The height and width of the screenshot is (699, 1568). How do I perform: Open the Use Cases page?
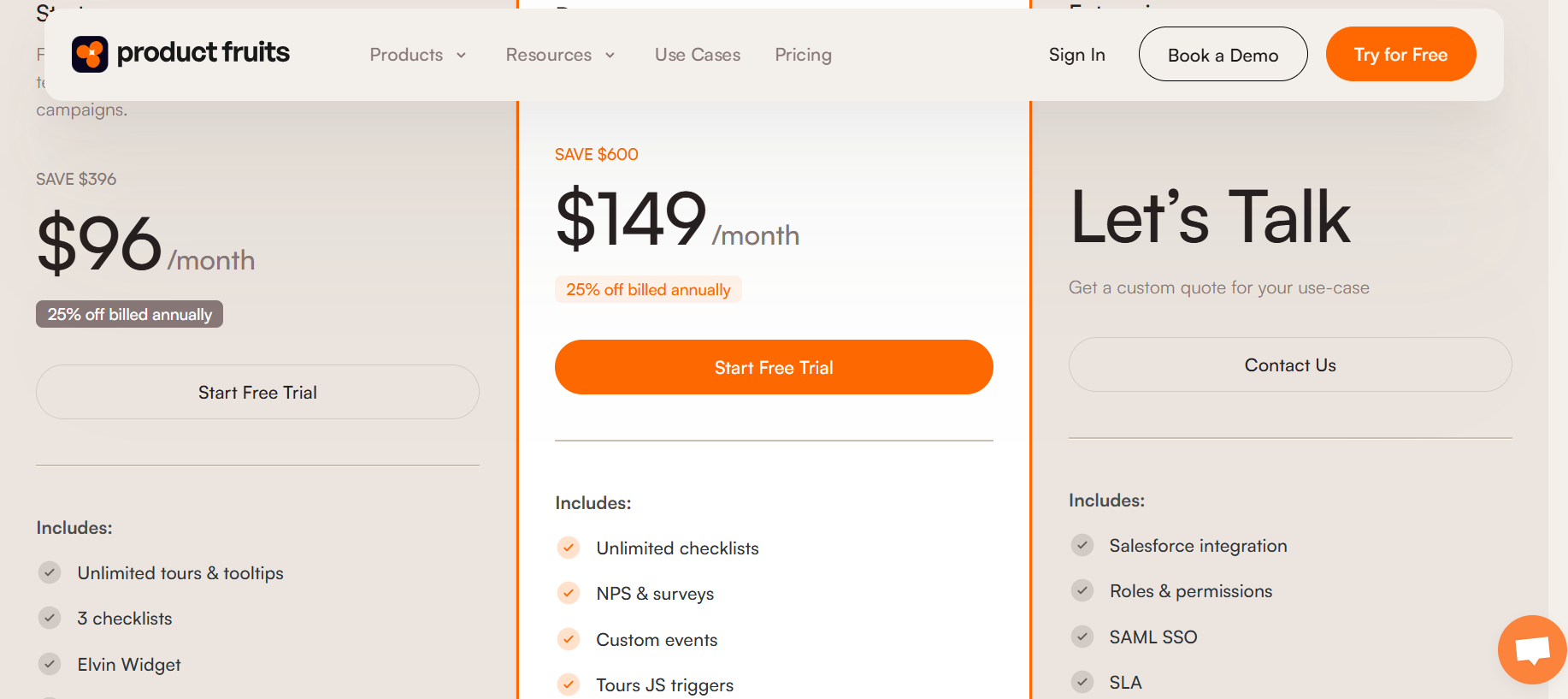697,54
